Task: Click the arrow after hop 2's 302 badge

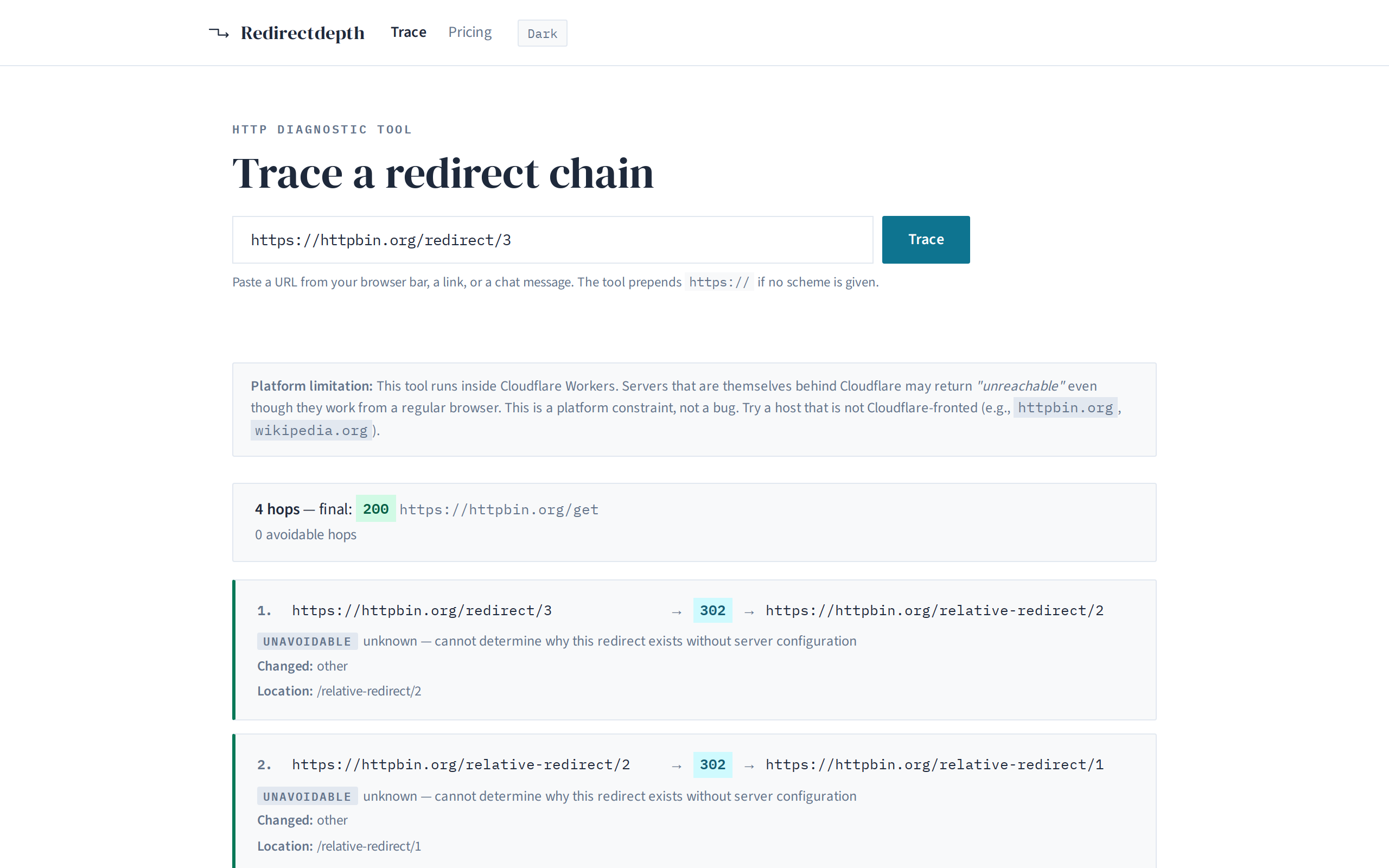Action: [x=749, y=767]
